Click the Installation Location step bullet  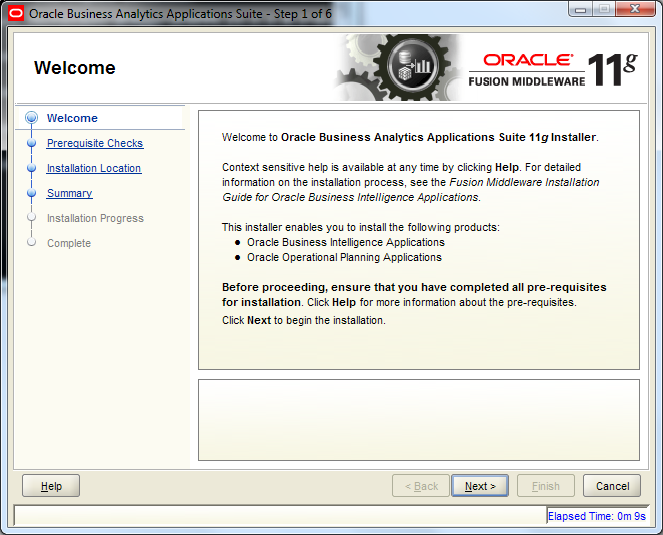tap(31, 168)
